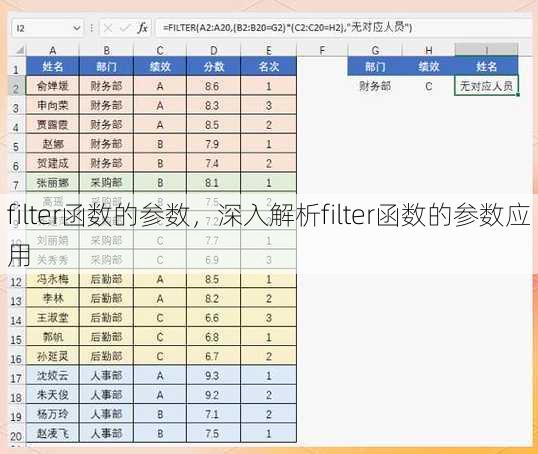Select column A header
The width and height of the screenshot is (538, 454).
[x=52, y=50]
